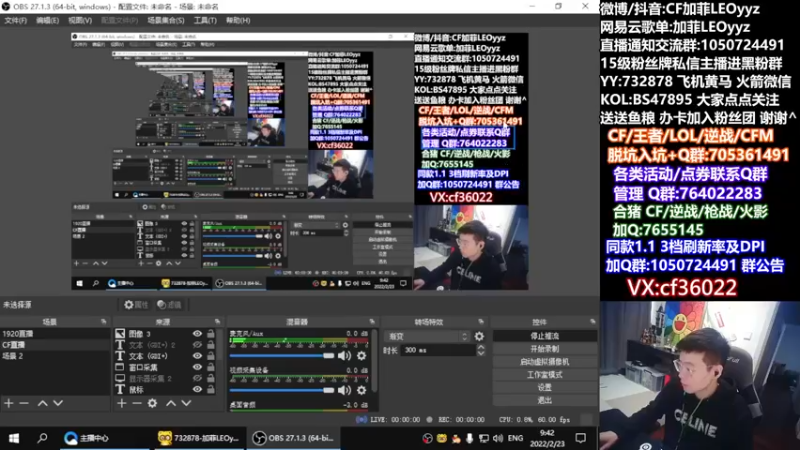Viewport: 800px width, 450px height.
Task: Open the 帮助(H) menu
Action: tap(238, 20)
